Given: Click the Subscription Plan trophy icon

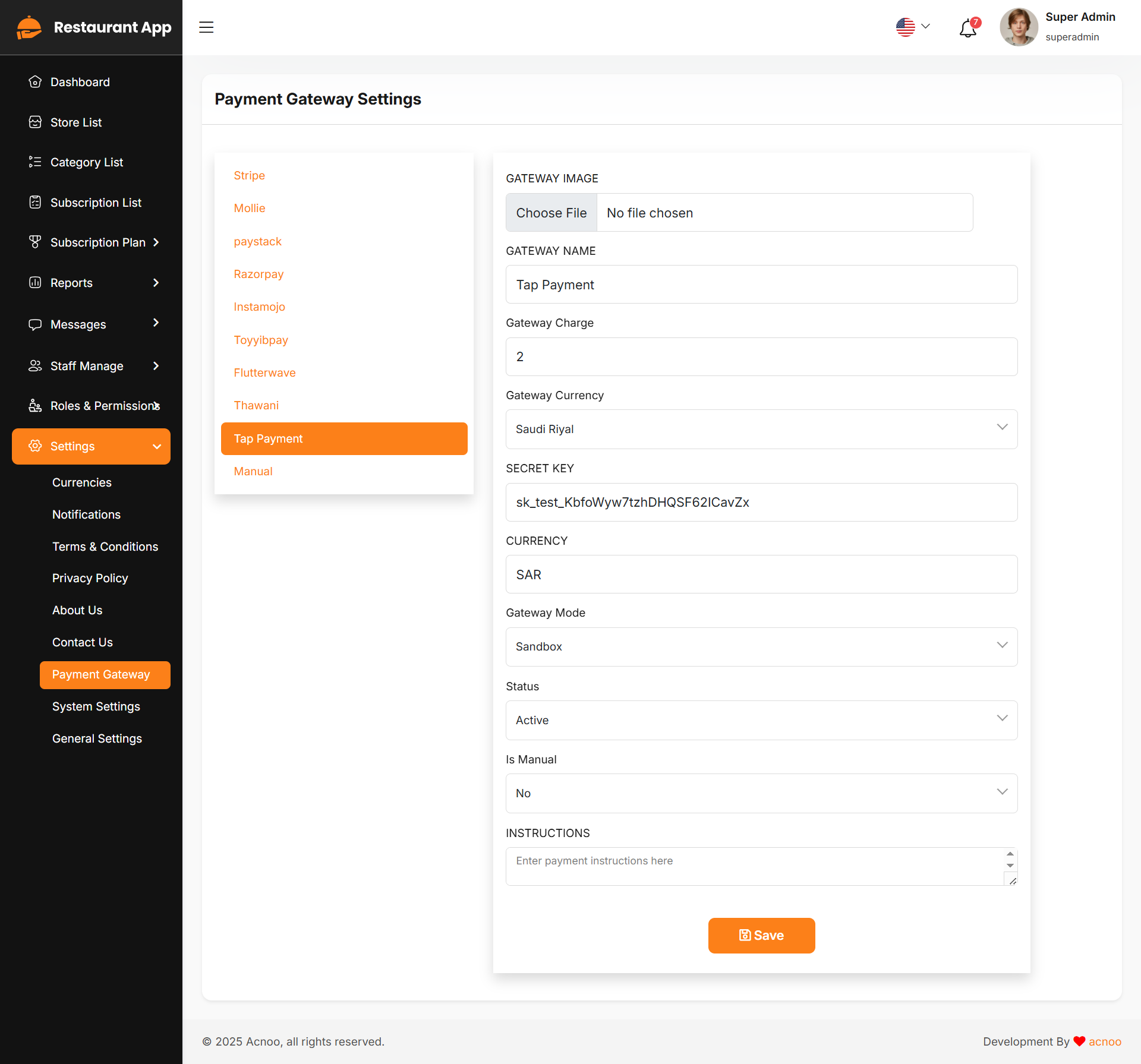Looking at the screenshot, I should (35, 242).
